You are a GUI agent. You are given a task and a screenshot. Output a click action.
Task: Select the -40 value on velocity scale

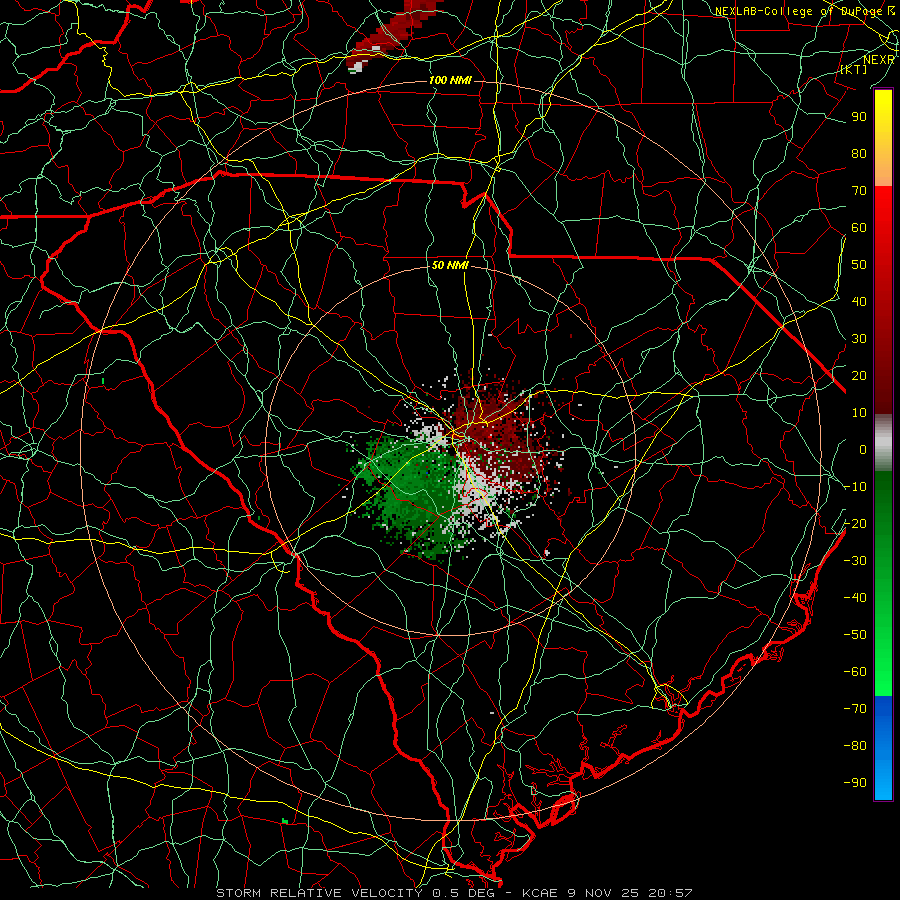(x=855, y=598)
